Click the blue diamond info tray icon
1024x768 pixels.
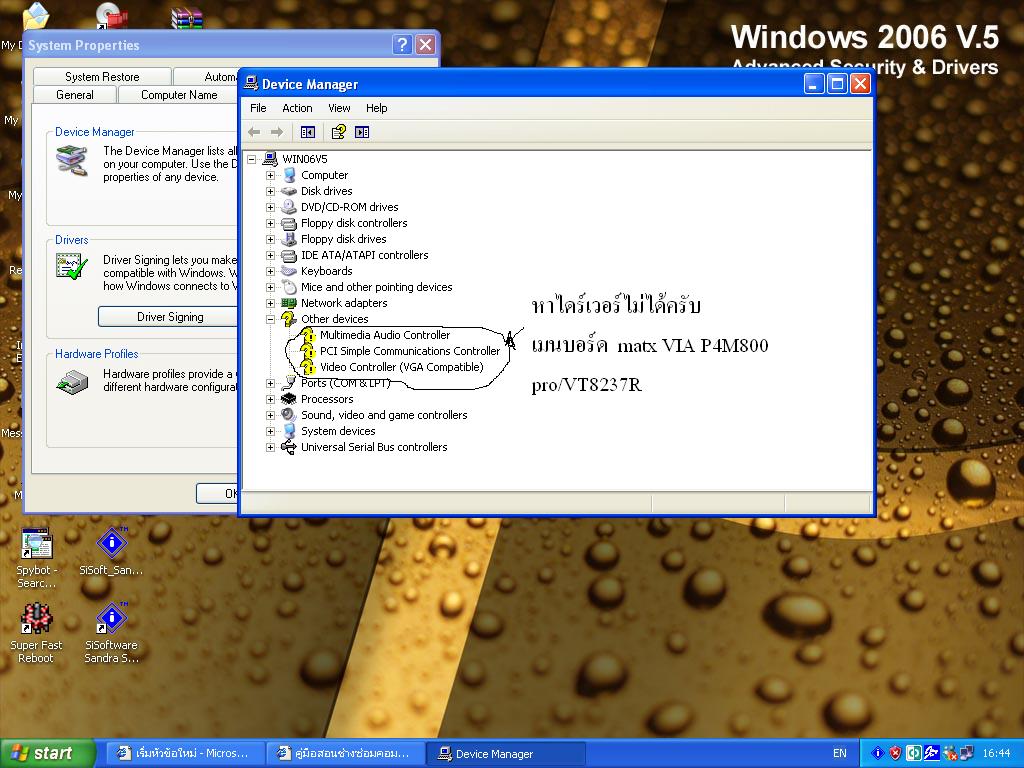pyautogui.click(x=878, y=753)
